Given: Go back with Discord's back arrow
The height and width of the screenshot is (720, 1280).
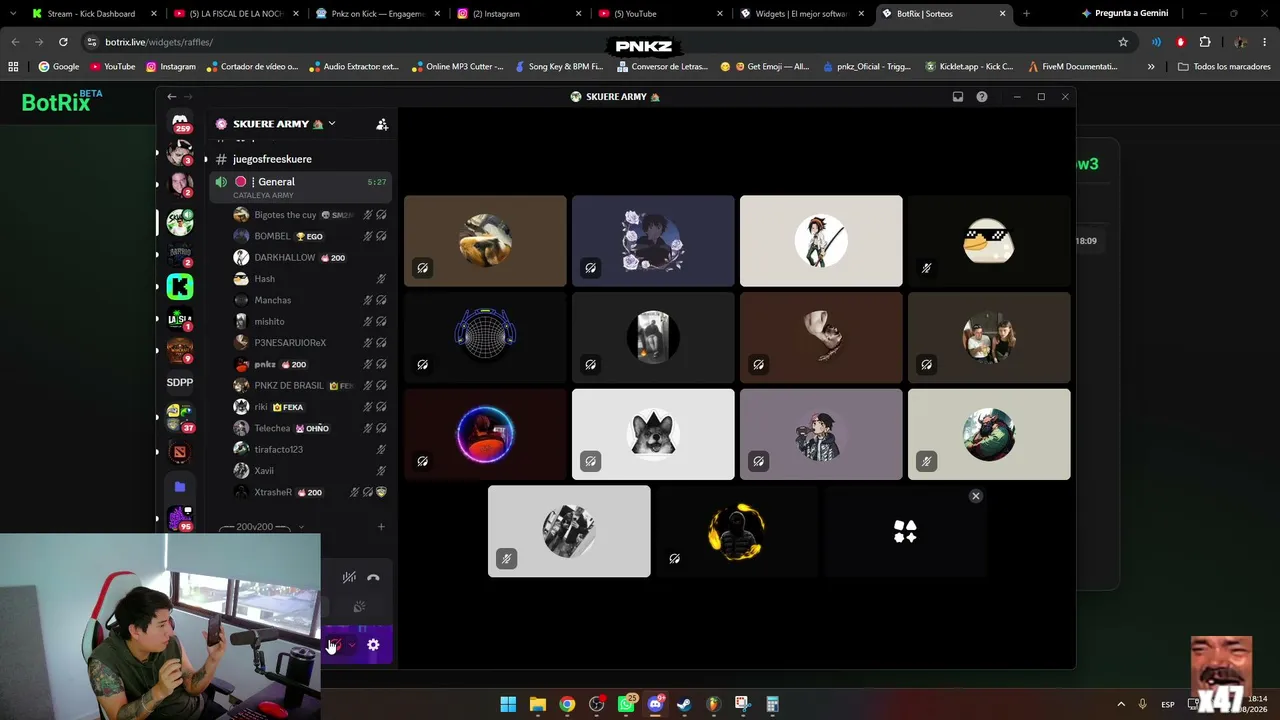Looking at the screenshot, I should pos(172,97).
